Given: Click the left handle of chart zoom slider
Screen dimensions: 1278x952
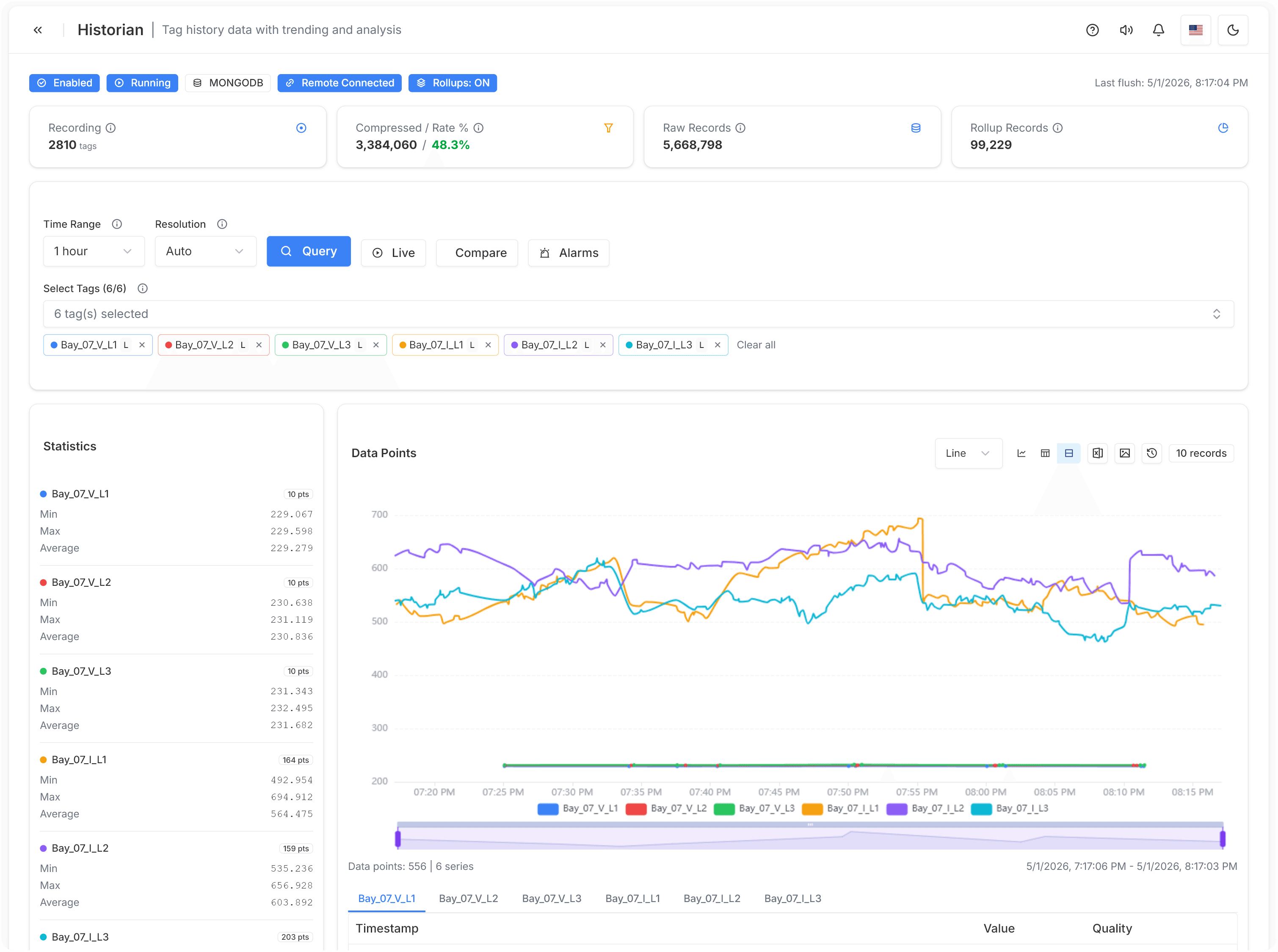Looking at the screenshot, I should [x=397, y=839].
